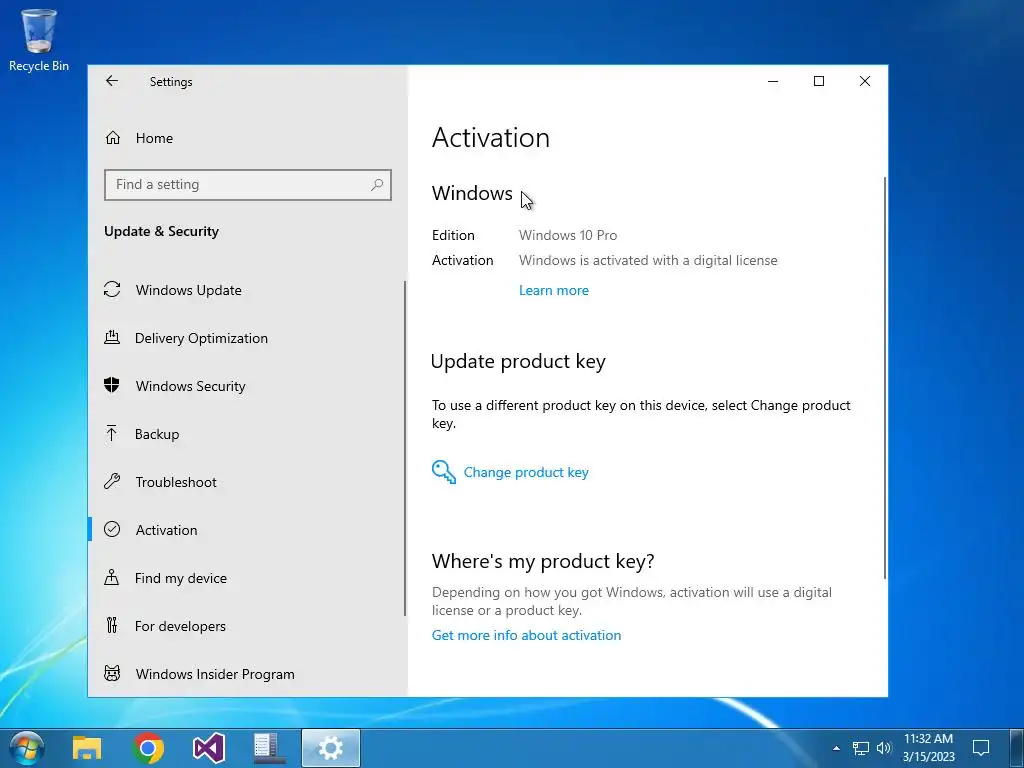
Task: Click the Change product key link
Action: pos(526,472)
